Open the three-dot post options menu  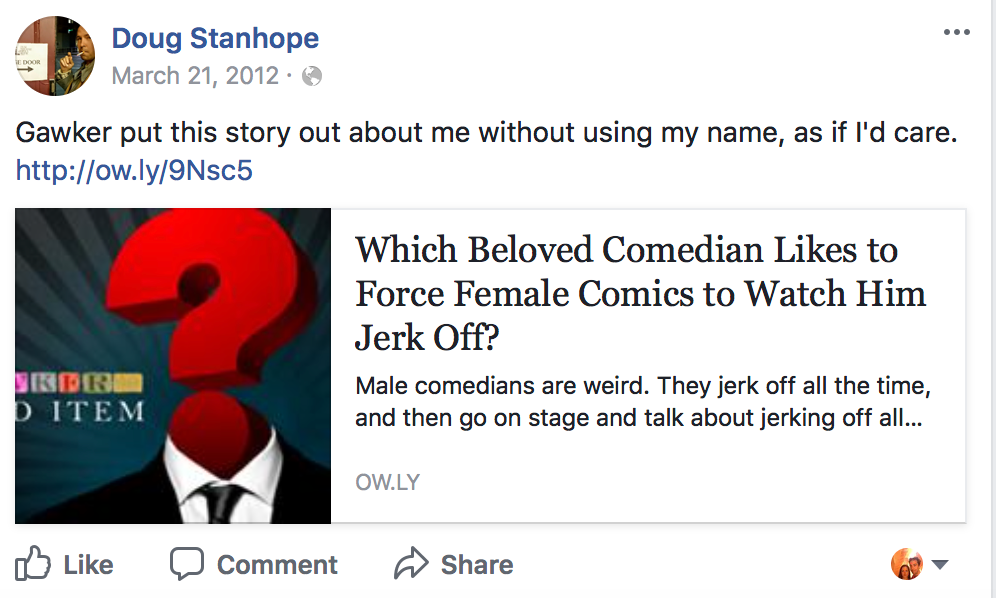pyautogui.click(x=956, y=33)
